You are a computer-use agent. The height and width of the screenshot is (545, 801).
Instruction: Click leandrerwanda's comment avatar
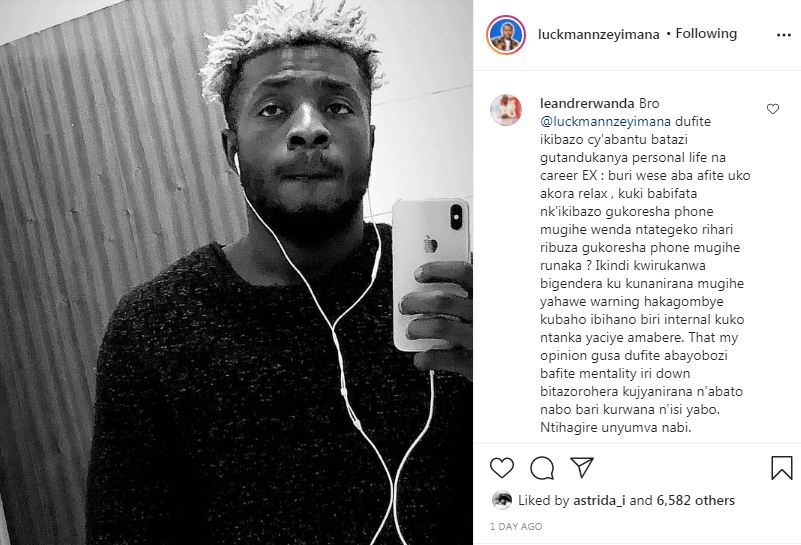click(x=506, y=109)
